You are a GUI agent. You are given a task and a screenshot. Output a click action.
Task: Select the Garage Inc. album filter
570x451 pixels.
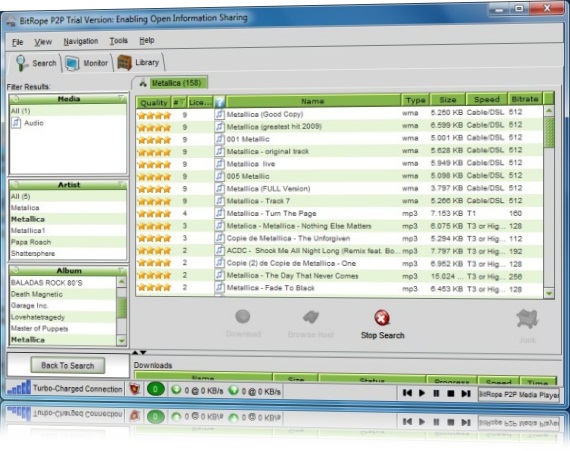tap(63, 305)
